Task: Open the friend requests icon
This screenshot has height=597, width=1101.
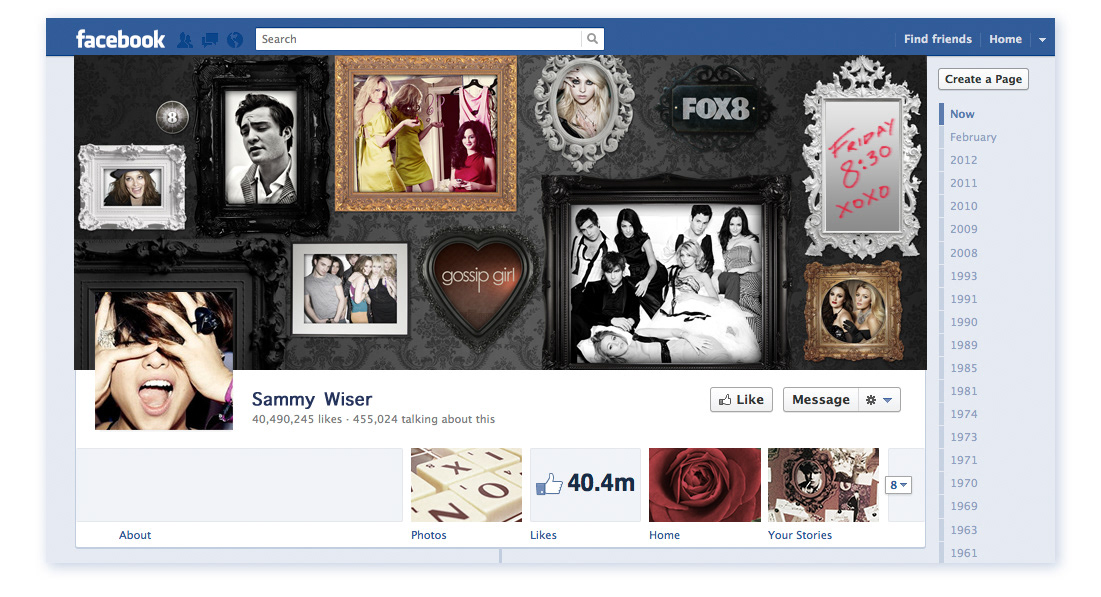Action: 185,40
